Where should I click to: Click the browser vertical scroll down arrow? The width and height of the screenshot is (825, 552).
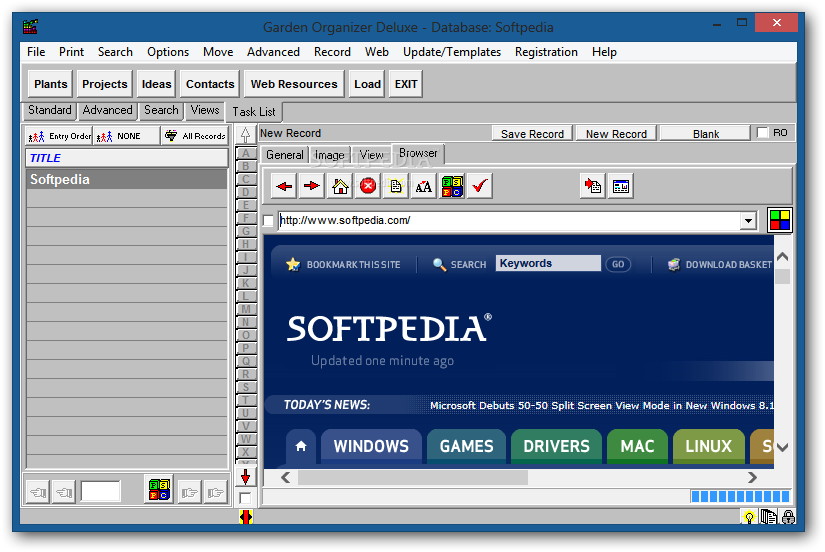point(782,448)
